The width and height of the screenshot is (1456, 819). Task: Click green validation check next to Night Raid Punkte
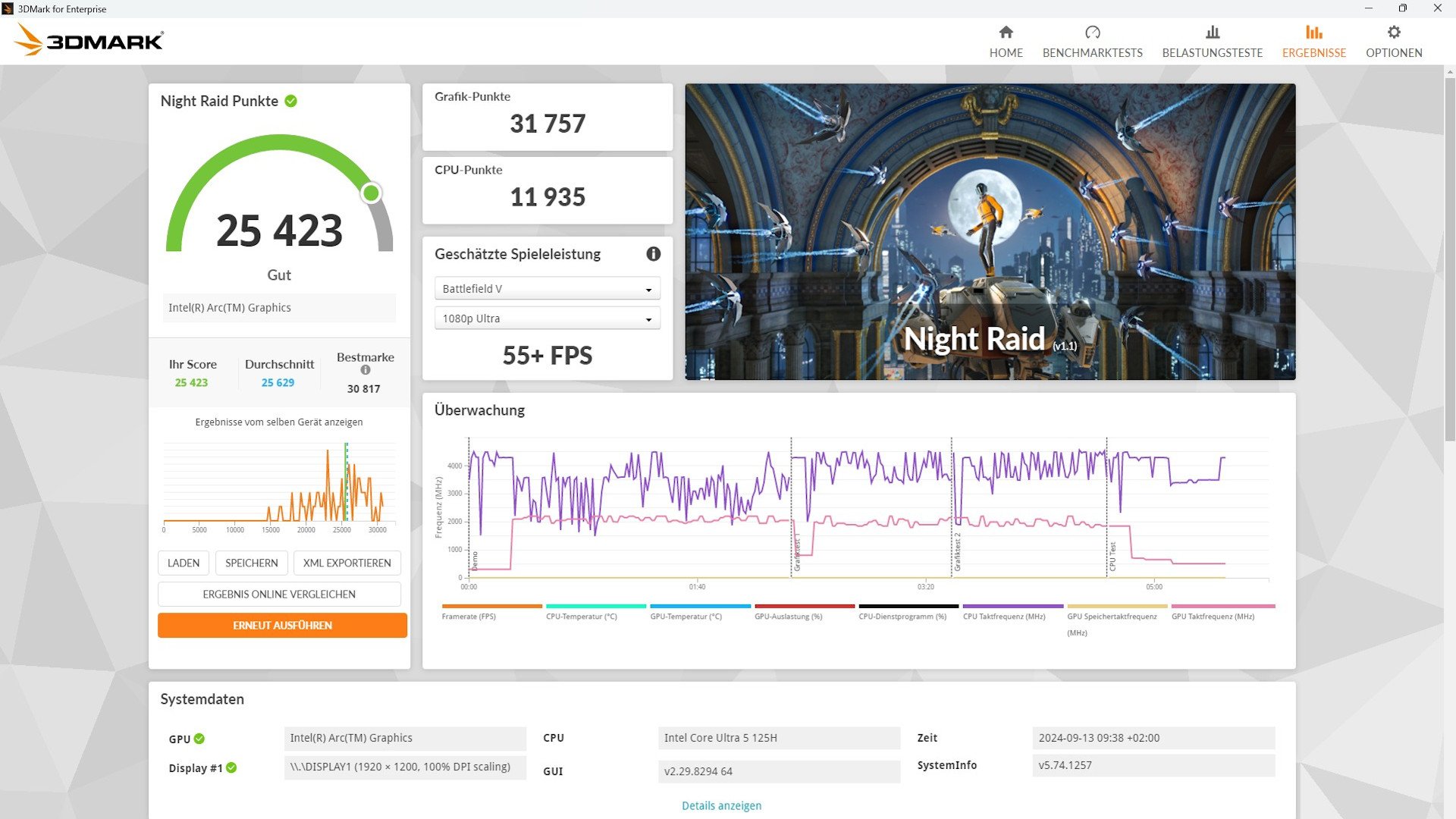tap(291, 101)
